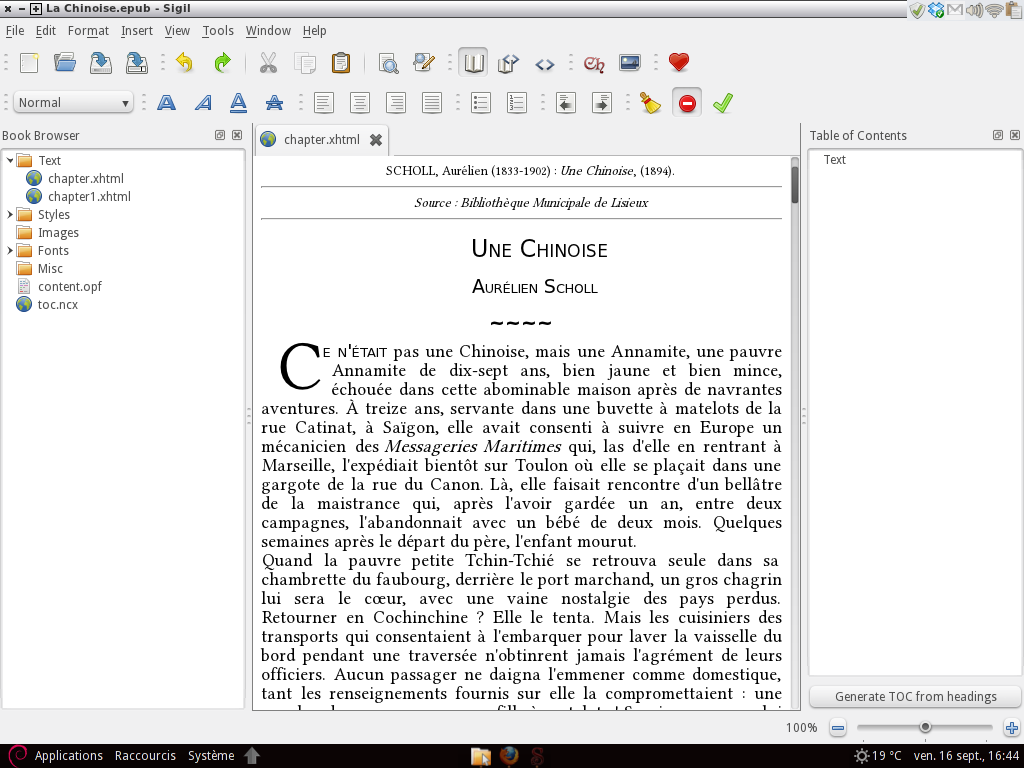The width and height of the screenshot is (1024, 768).
Task: Apply underline formatting
Action: click(x=238, y=103)
